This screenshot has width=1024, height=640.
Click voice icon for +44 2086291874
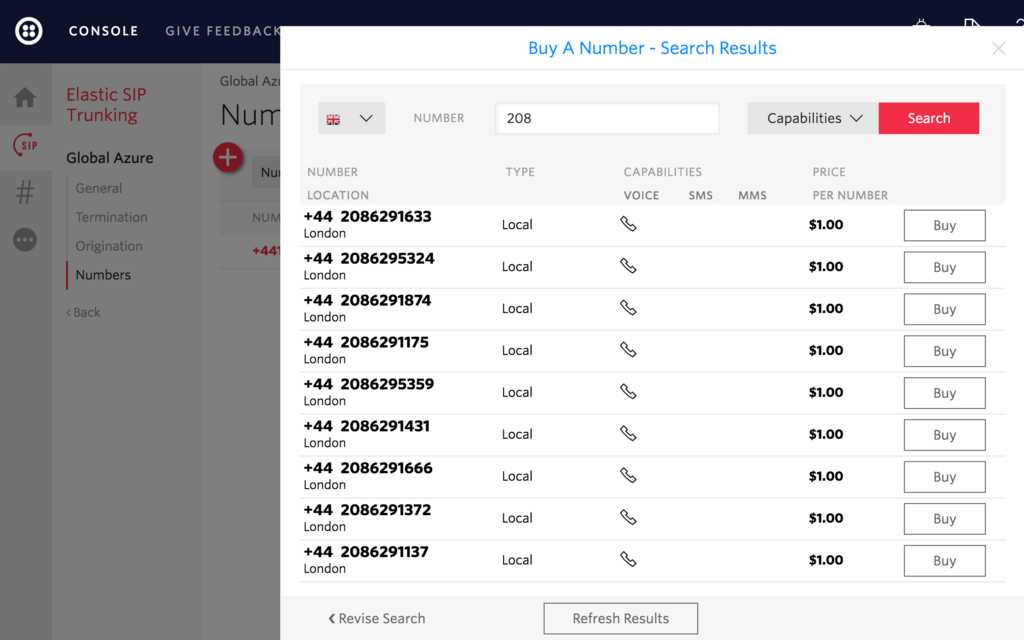[628, 308]
